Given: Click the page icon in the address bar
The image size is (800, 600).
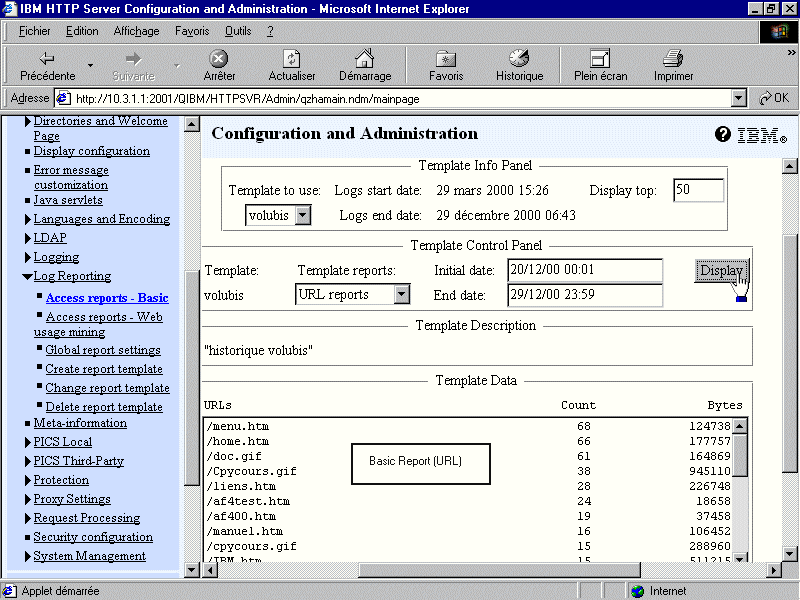Looking at the screenshot, I should 63,98.
